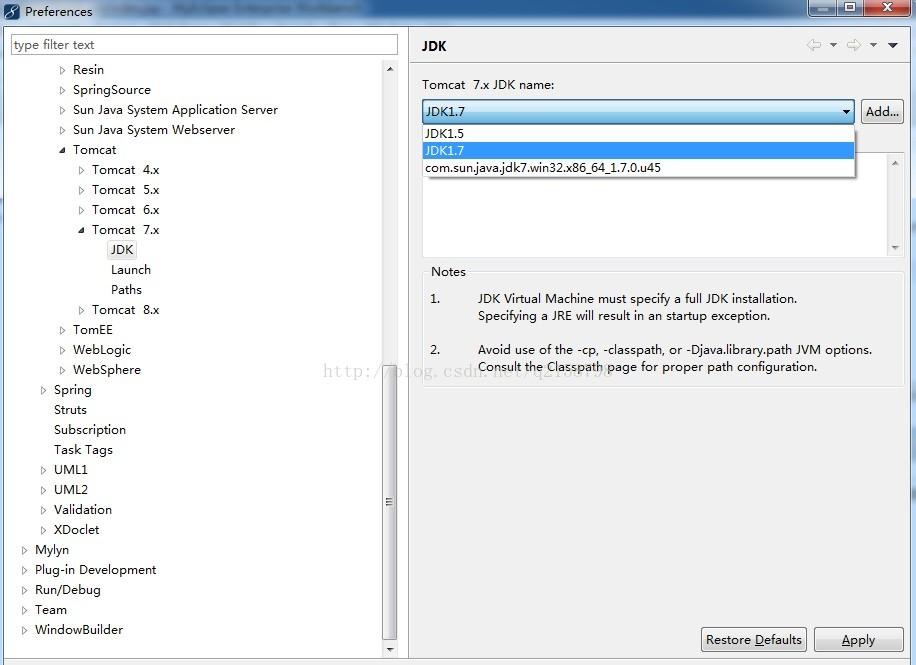Image resolution: width=916 pixels, height=665 pixels.
Task: Open the forward history dropdown arrow
Action: click(x=873, y=45)
